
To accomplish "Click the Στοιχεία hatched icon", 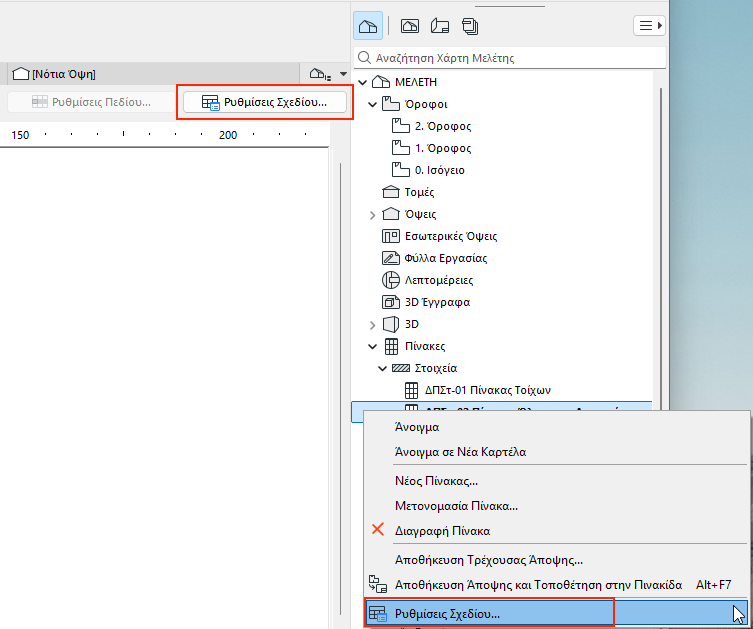I will pyautogui.click(x=401, y=368).
